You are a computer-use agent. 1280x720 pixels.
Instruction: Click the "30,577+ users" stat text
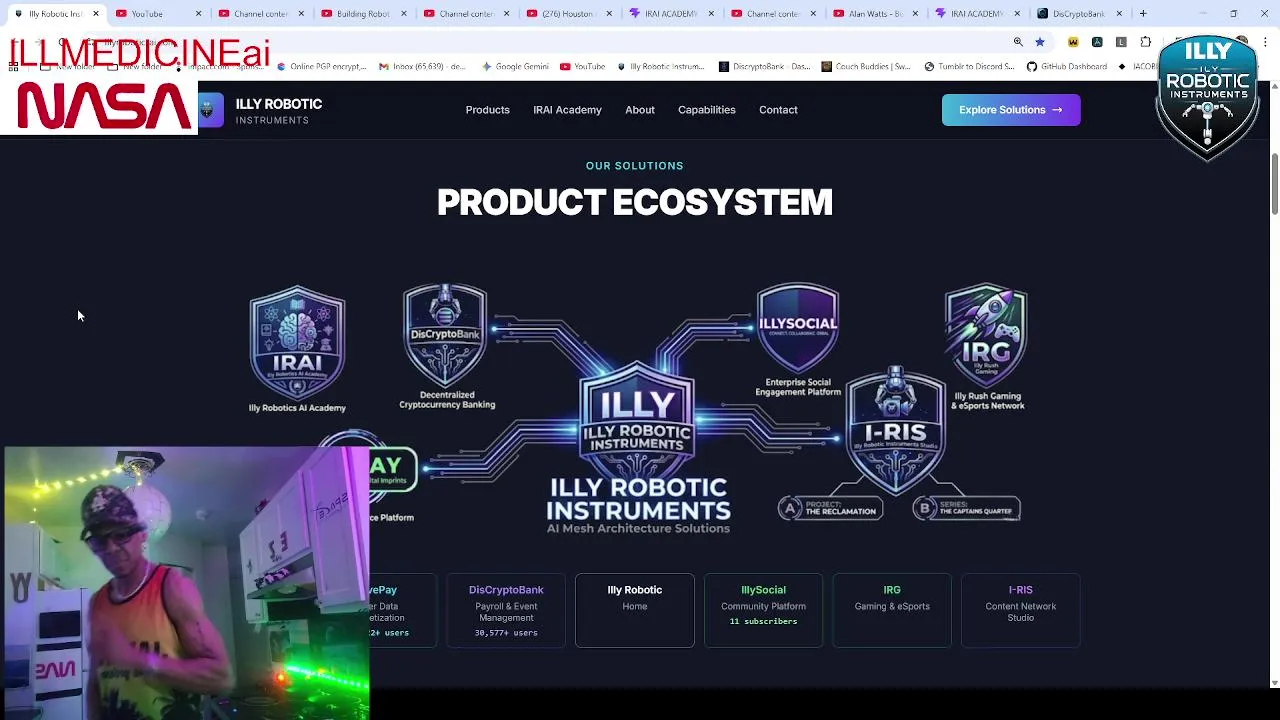[x=506, y=633]
